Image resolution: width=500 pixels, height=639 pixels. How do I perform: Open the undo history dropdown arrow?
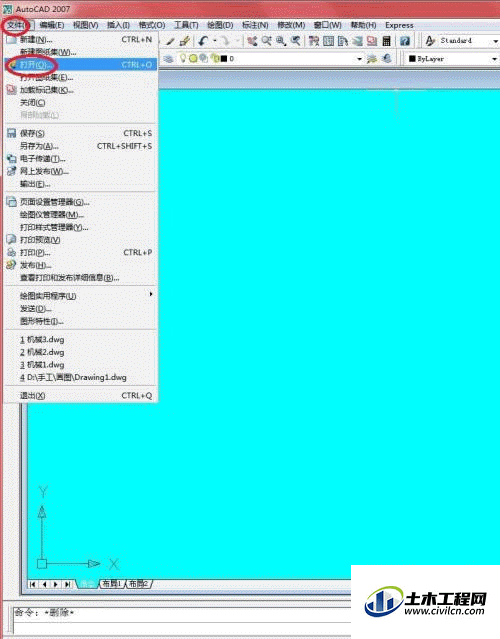pos(214,41)
